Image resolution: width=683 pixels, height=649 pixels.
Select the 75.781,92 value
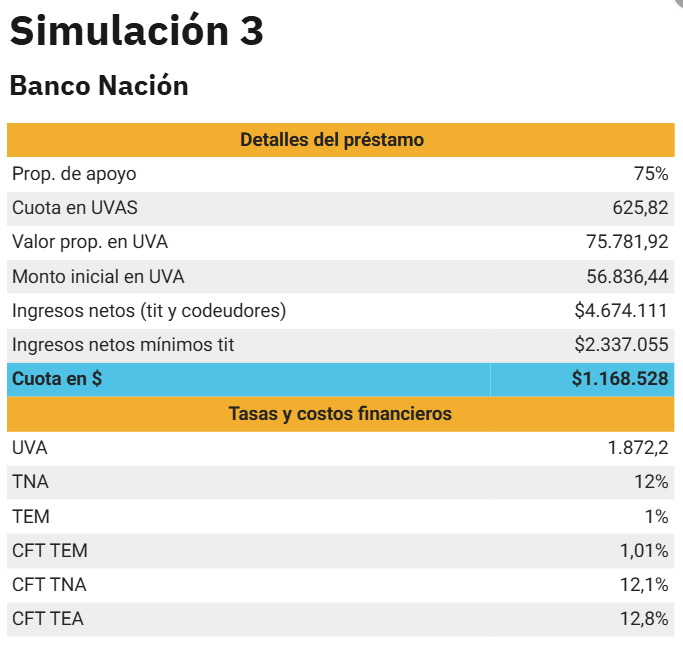click(627, 242)
